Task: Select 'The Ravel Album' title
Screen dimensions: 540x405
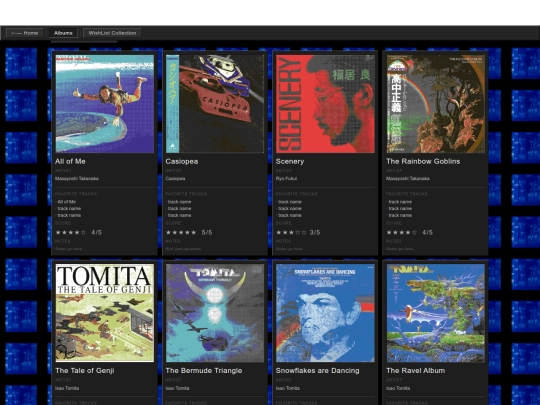Action: (415, 371)
